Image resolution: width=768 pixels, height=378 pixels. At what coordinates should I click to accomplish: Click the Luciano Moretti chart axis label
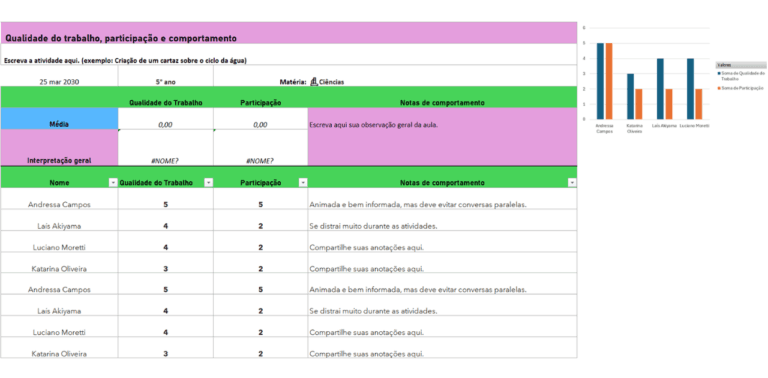695,126
